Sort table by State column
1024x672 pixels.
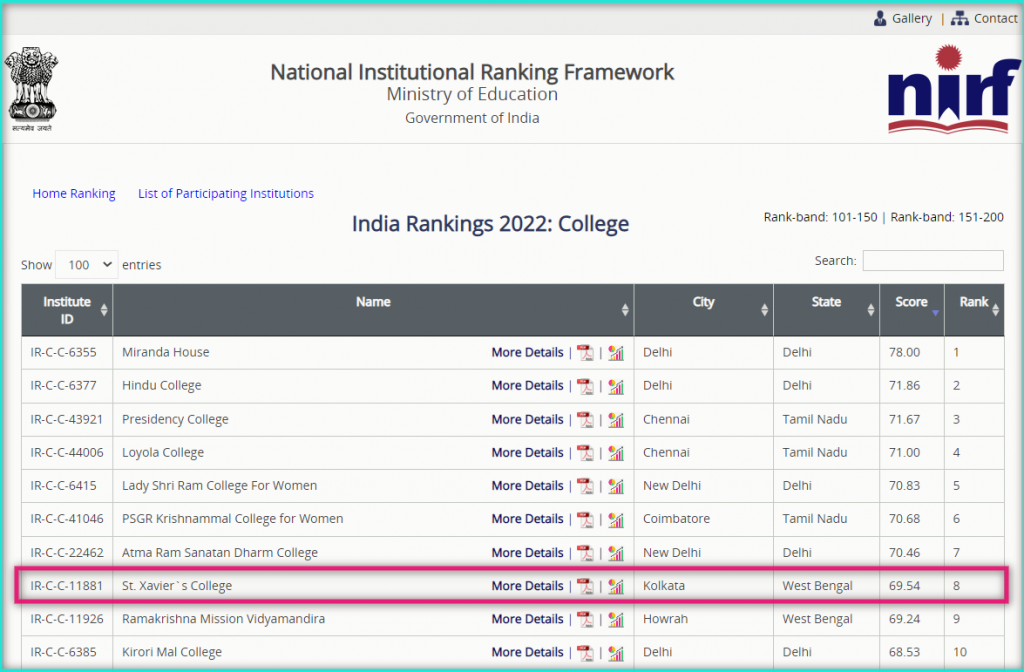point(826,310)
